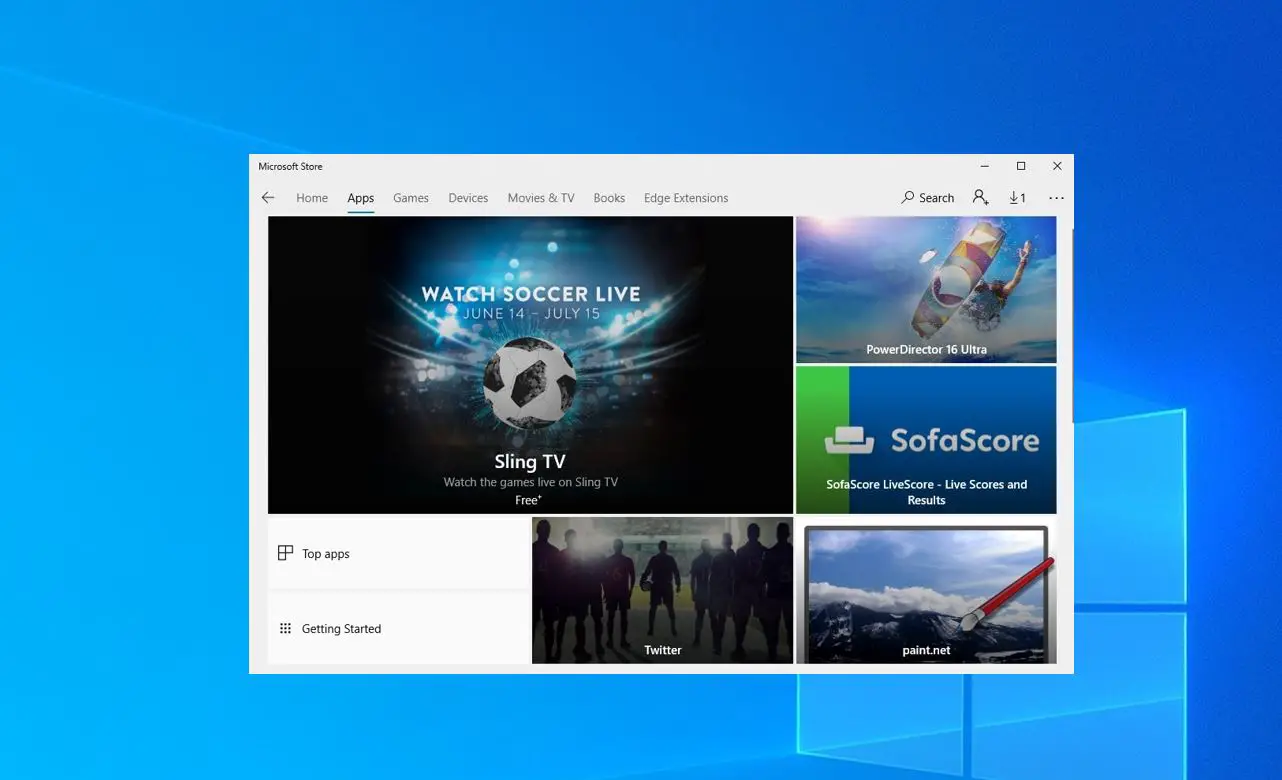Go to the Movies & TV tab

pyautogui.click(x=541, y=198)
